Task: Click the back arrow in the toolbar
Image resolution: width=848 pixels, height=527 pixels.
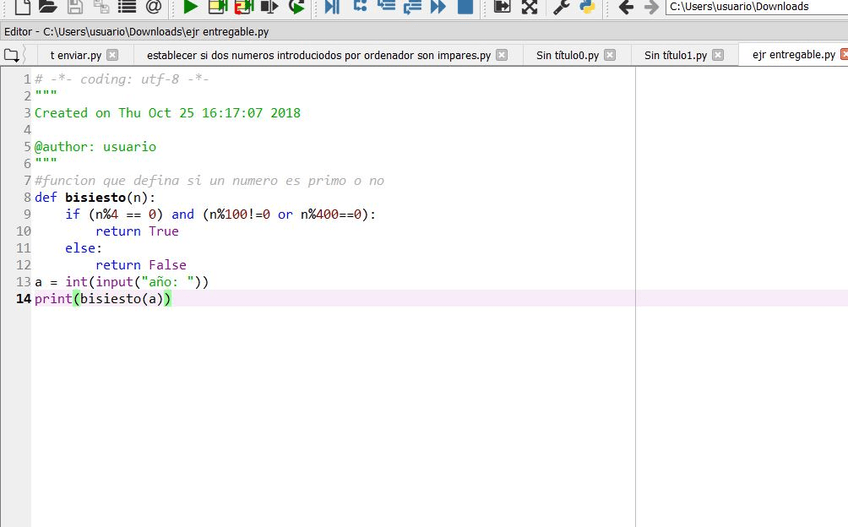Action: (x=626, y=7)
